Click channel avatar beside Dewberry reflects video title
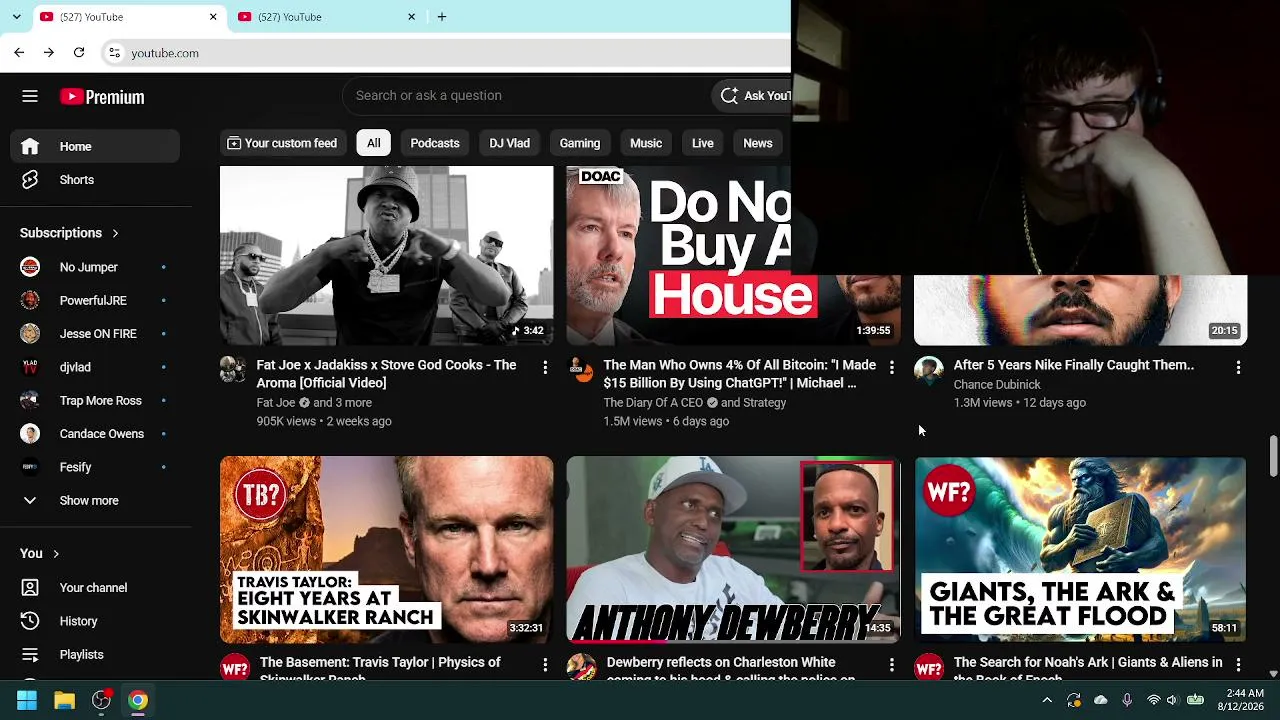Viewport: 1280px width, 720px height. click(x=581, y=667)
